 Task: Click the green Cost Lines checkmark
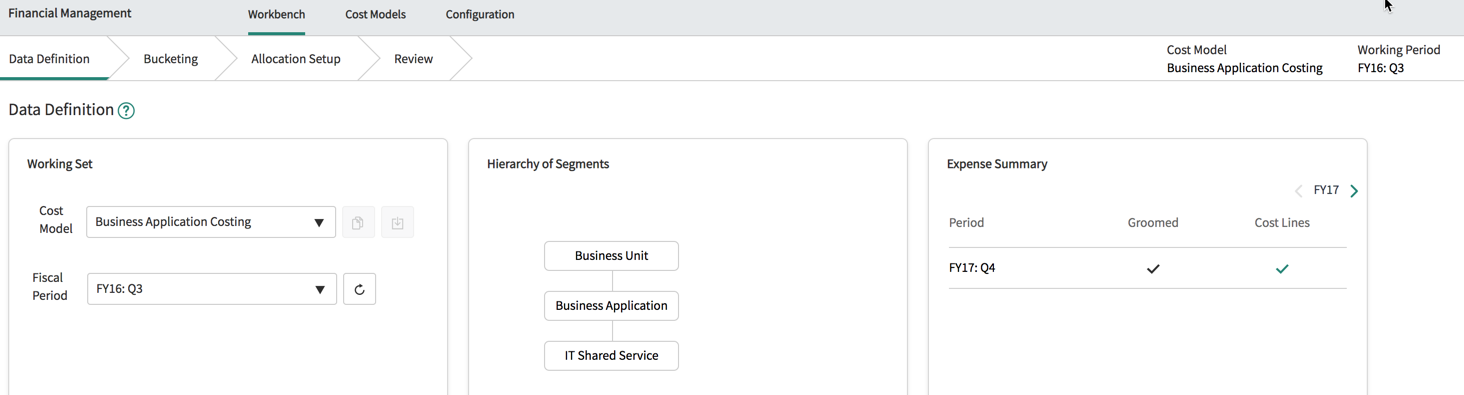(x=1282, y=268)
